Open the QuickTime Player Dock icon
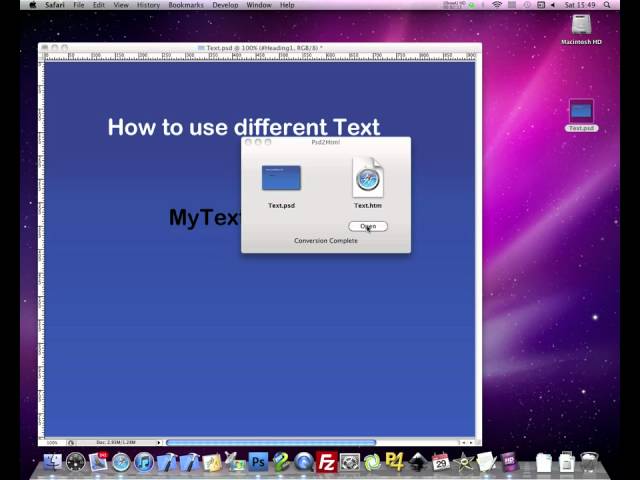 click(x=304, y=462)
